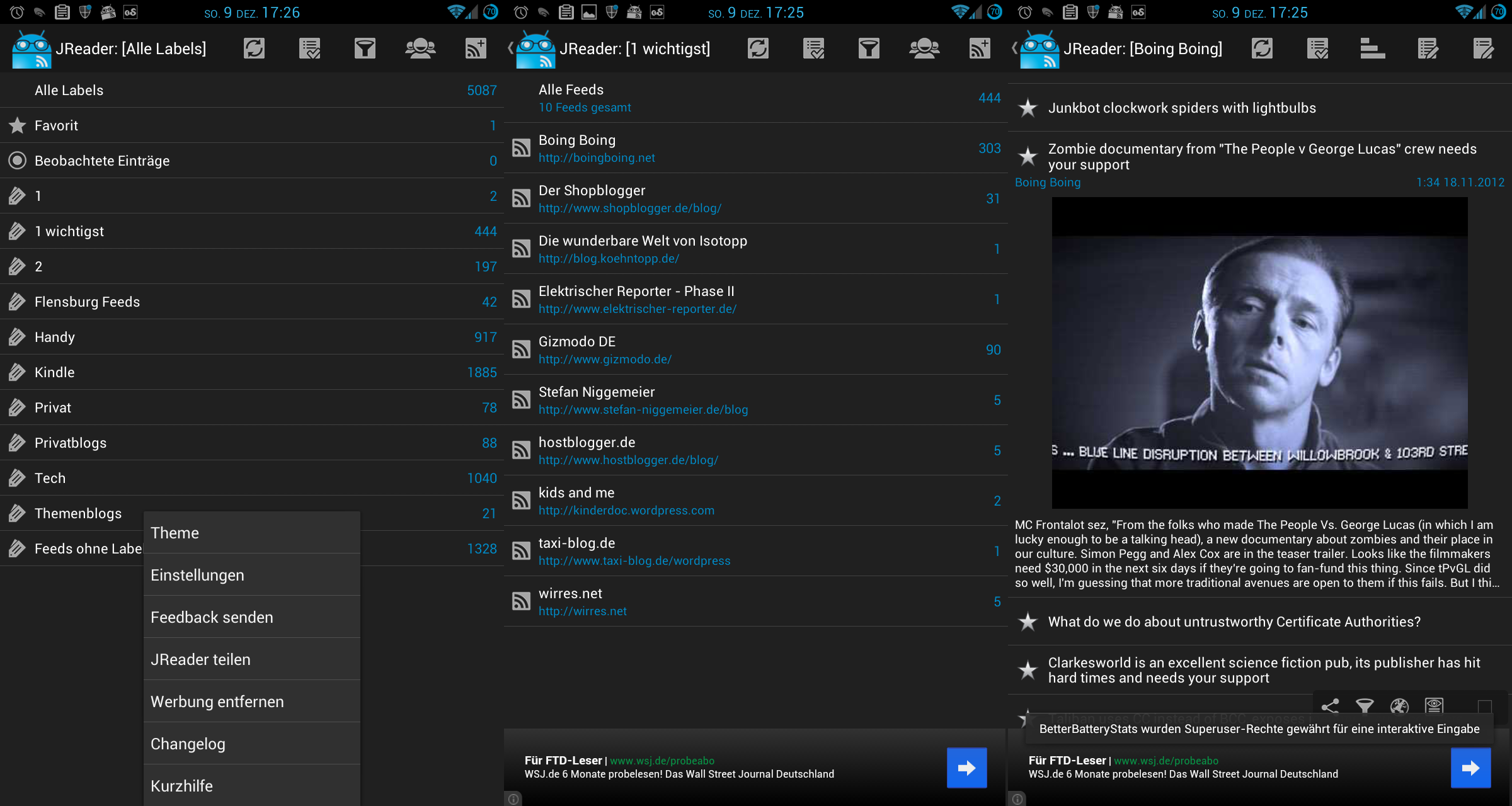Choose JReader teilen in the menu
Image resolution: width=1512 pixels, height=806 pixels.
[252, 659]
